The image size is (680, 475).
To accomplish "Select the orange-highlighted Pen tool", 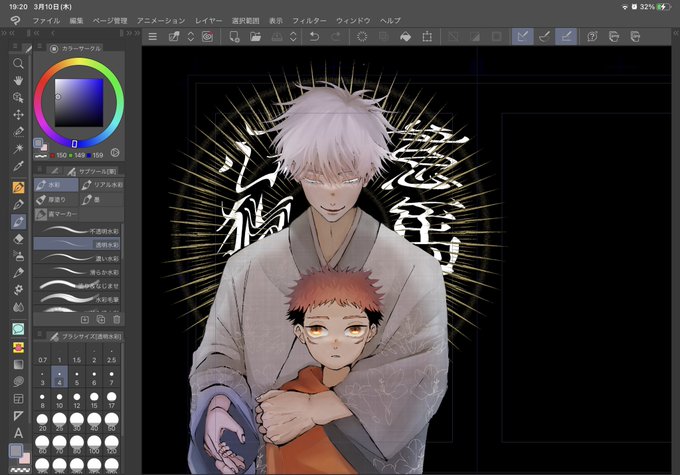I will 18,187.
